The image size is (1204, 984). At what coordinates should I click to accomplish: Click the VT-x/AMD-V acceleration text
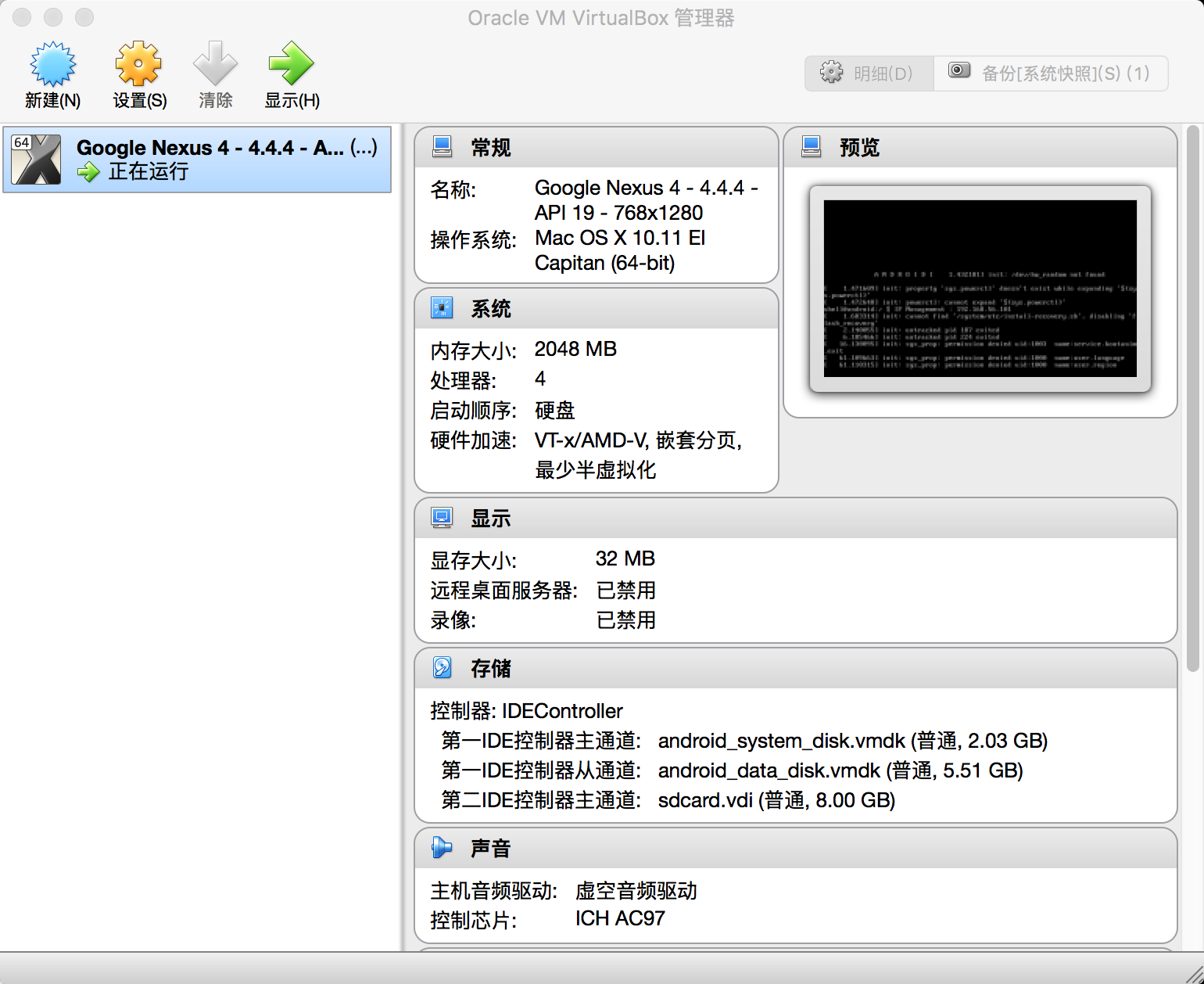[x=638, y=455]
